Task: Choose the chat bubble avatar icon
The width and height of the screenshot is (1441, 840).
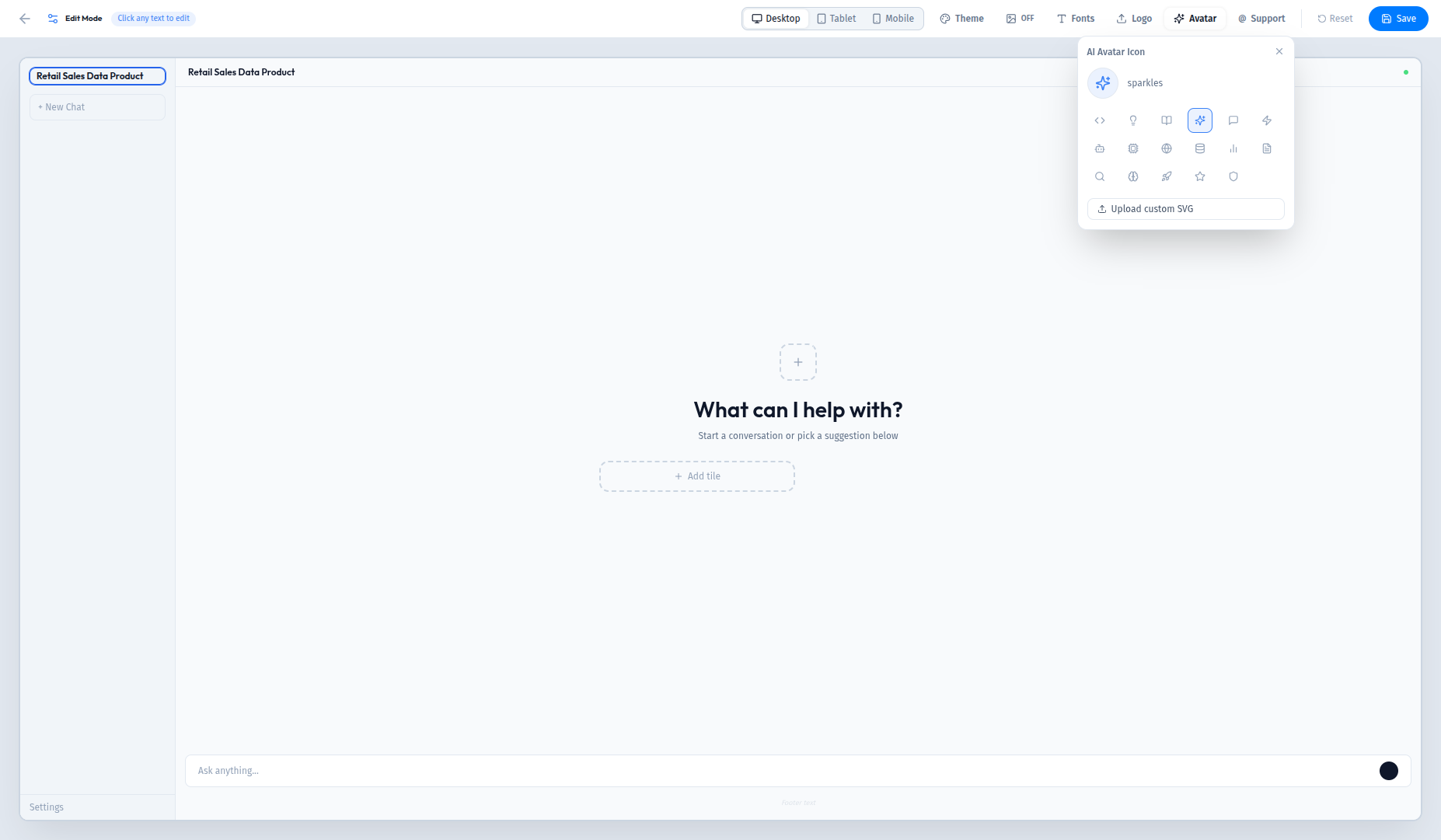Action: pyautogui.click(x=1233, y=120)
